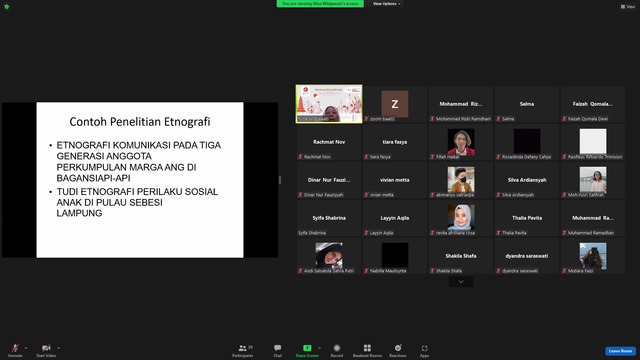Select the Salma participant tile

[527, 104]
